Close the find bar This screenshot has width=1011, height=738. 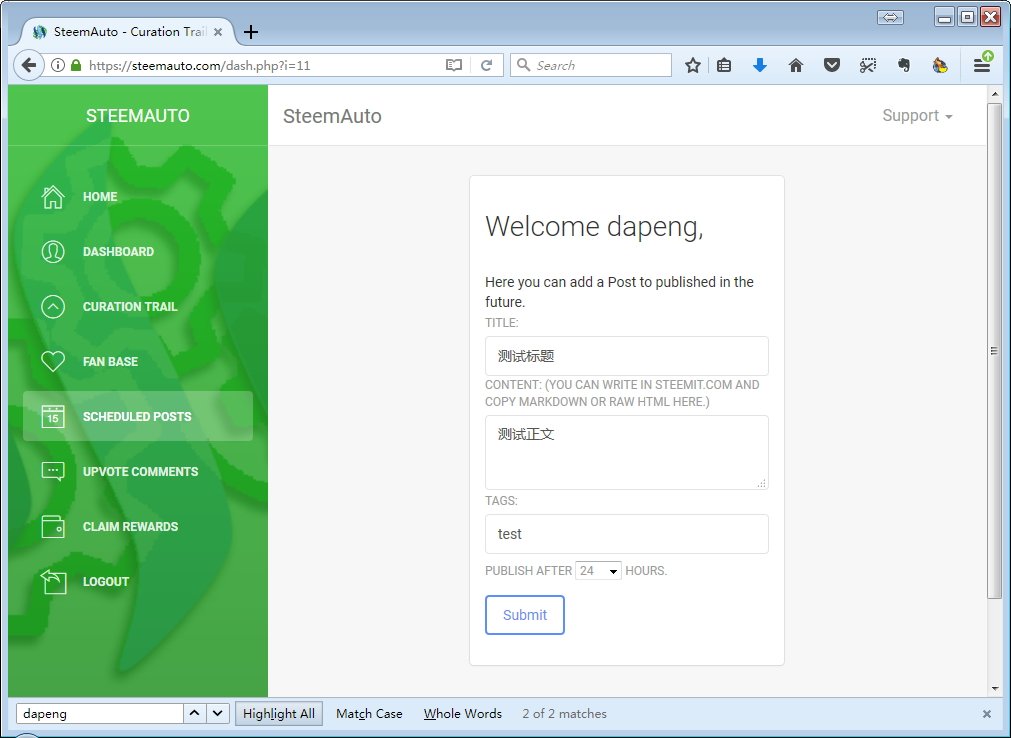pos(986,714)
